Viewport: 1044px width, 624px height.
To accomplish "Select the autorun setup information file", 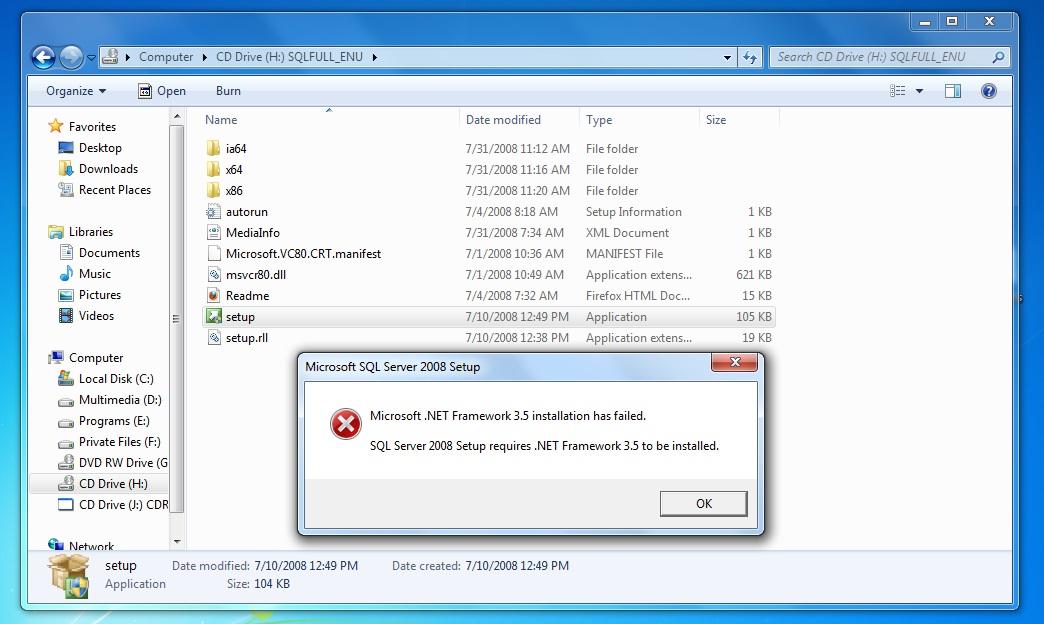I will pyautogui.click(x=246, y=212).
